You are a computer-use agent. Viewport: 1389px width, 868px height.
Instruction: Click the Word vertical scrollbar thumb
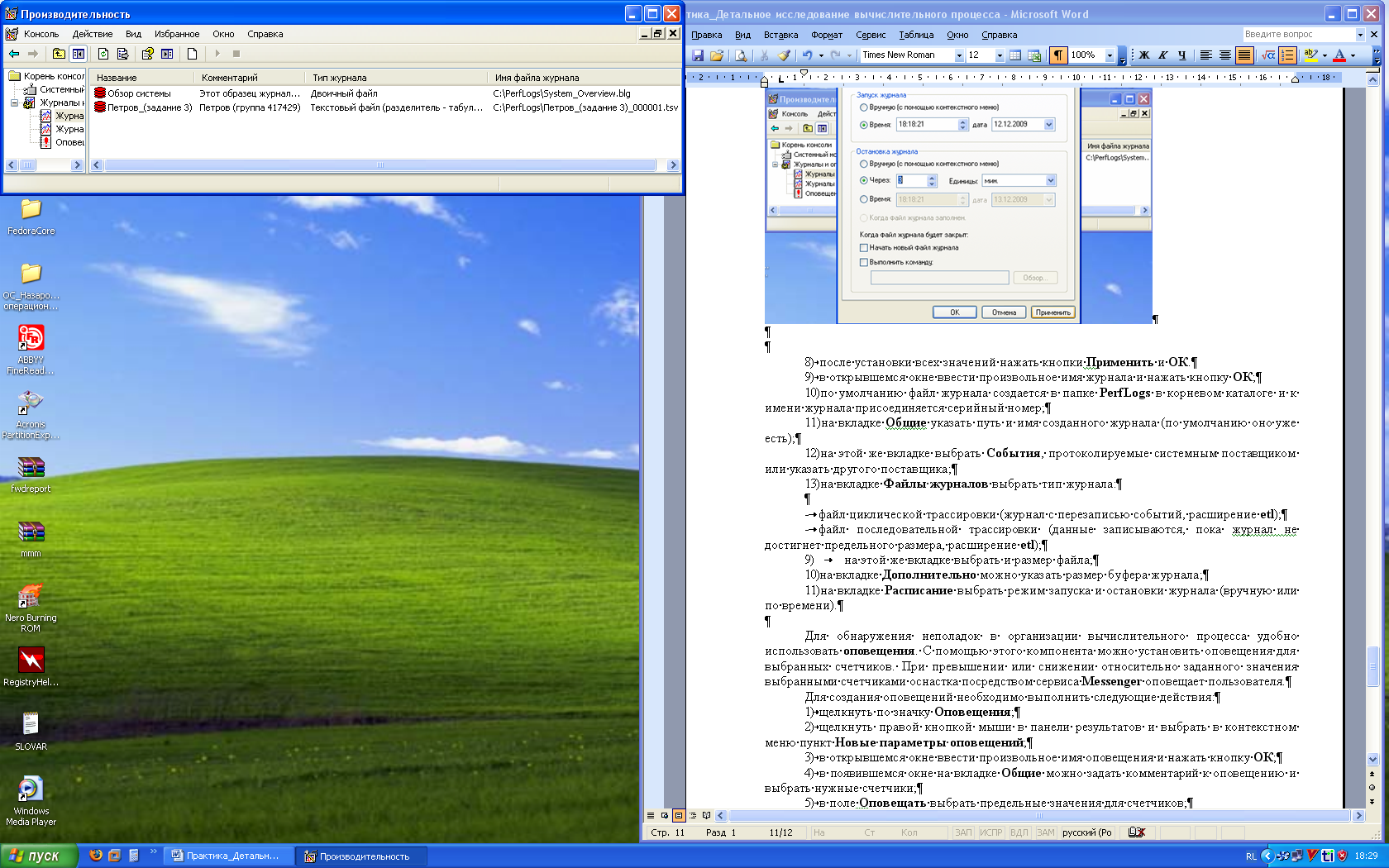tap(1372, 665)
